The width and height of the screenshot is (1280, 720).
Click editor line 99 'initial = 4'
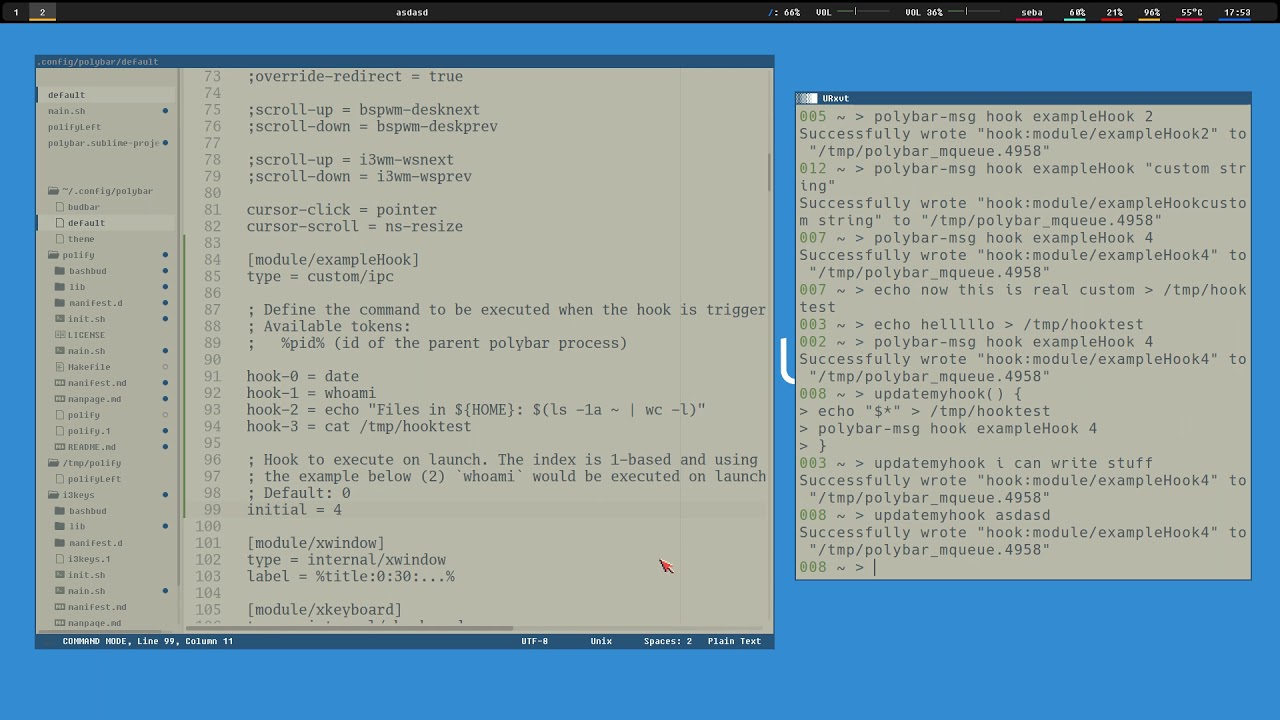pyautogui.click(x=294, y=510)
